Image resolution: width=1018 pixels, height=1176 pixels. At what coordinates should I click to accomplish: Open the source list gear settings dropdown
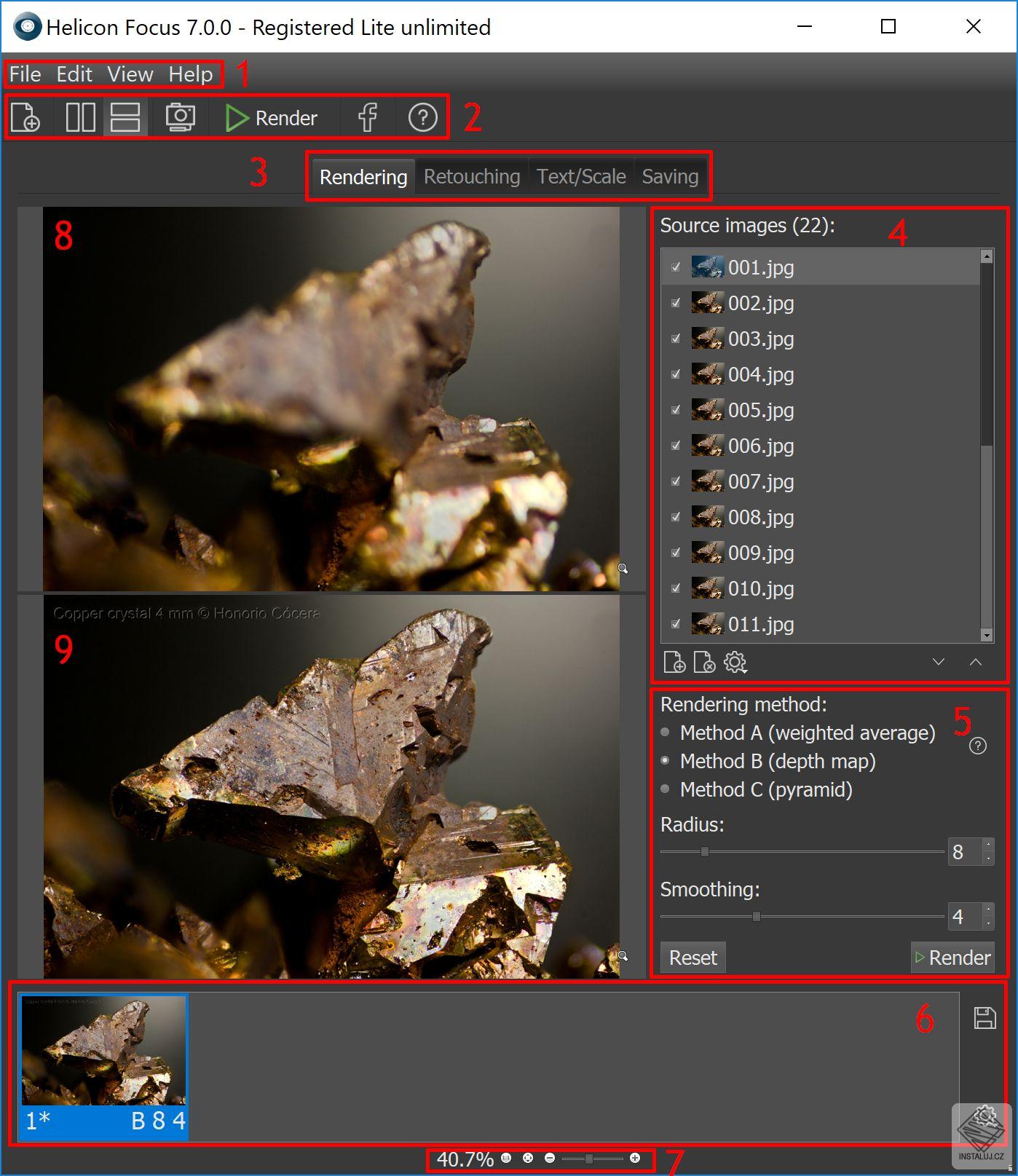pos(735,662)
